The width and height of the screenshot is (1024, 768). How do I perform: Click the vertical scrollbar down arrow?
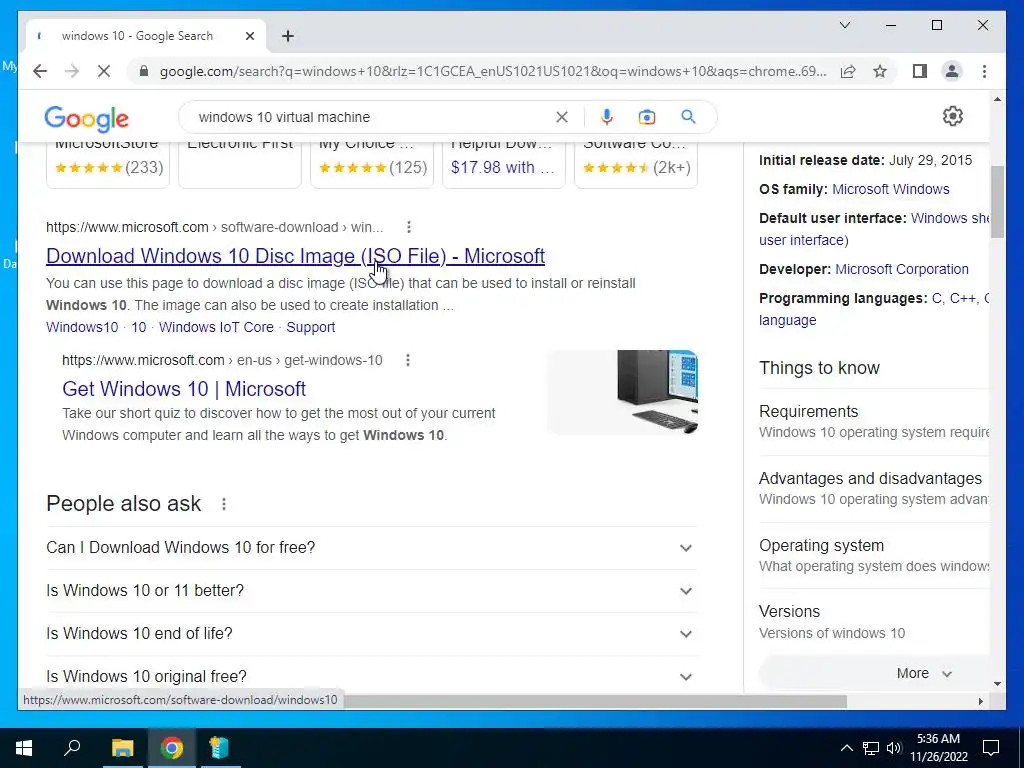(997, 684)
